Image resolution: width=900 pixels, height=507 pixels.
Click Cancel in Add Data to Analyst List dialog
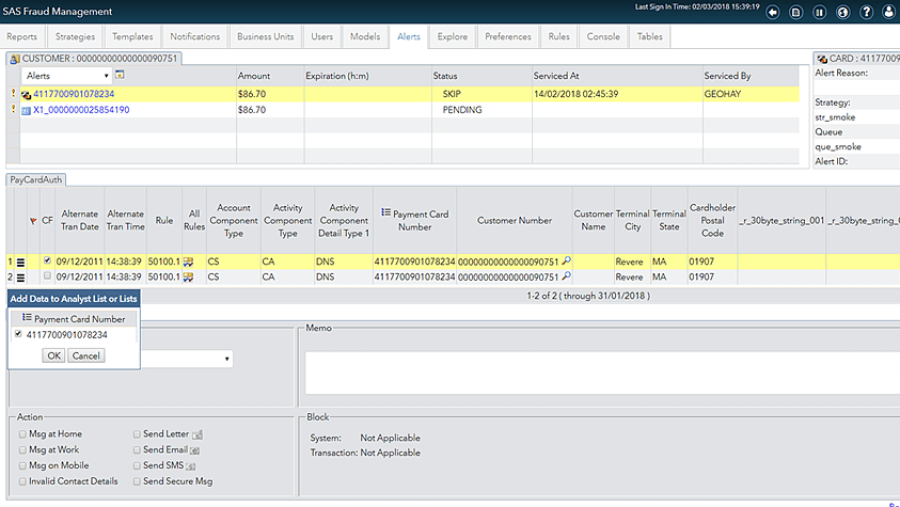(86, 356)
